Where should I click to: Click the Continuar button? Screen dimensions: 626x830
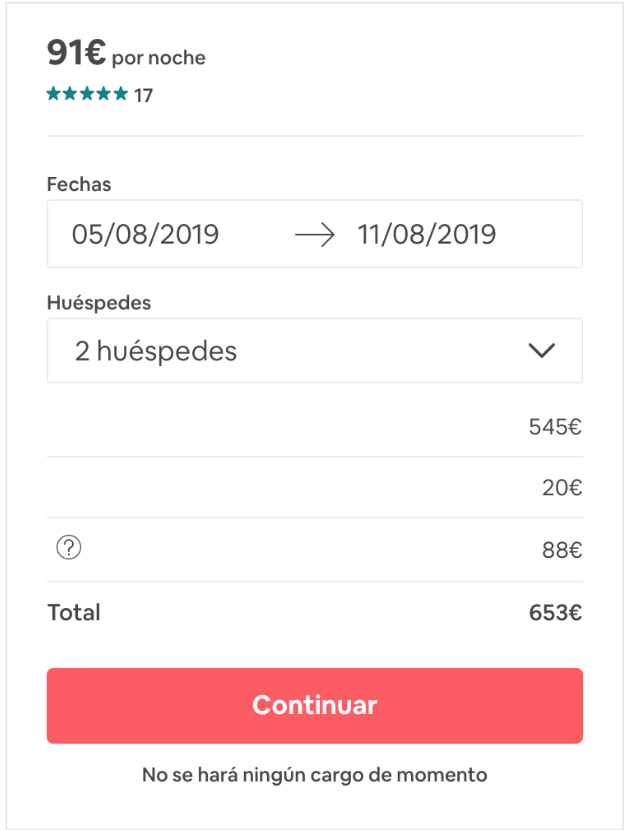coord(314,705)
